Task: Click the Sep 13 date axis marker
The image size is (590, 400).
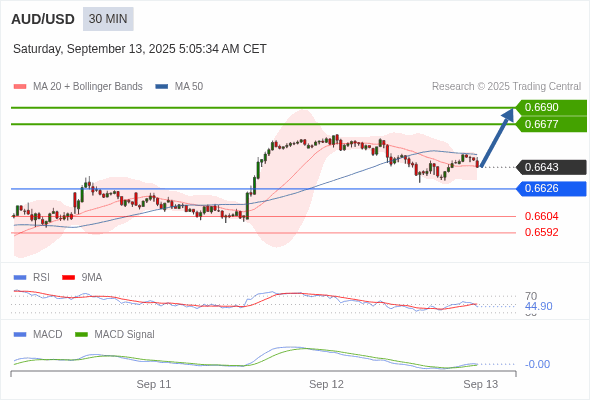Action: (481, 384)
